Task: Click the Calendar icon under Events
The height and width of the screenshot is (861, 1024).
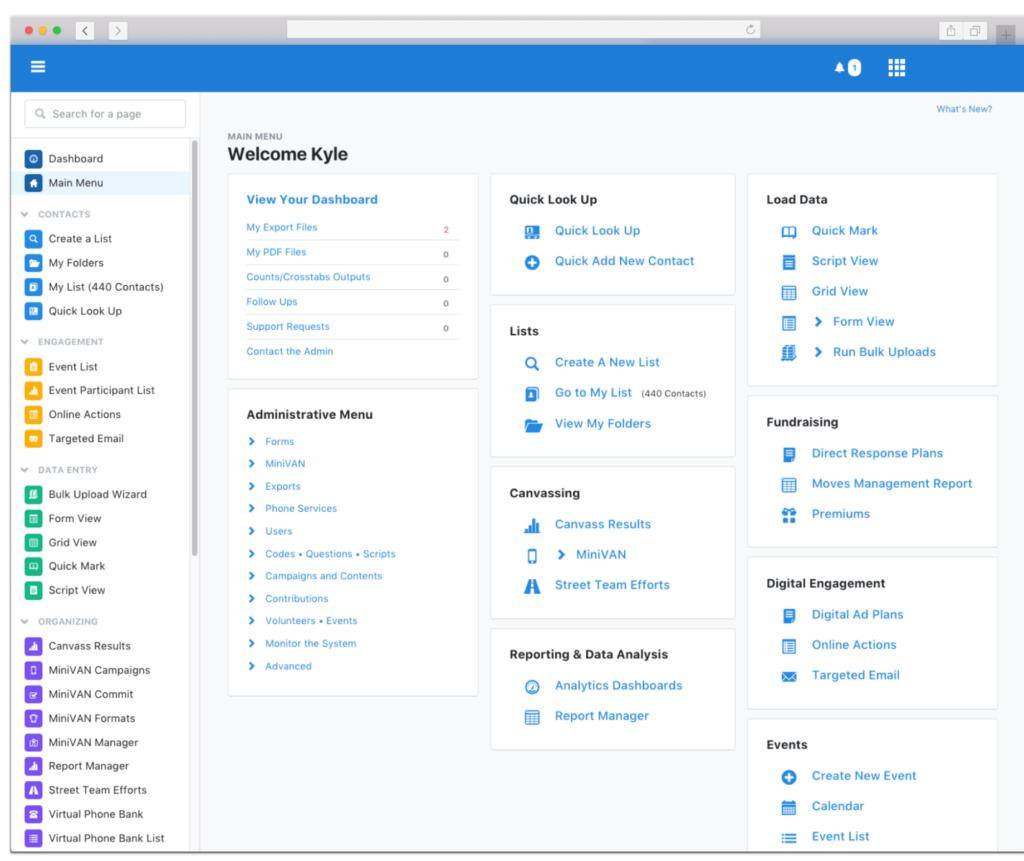Action: (x=789, y=807)
